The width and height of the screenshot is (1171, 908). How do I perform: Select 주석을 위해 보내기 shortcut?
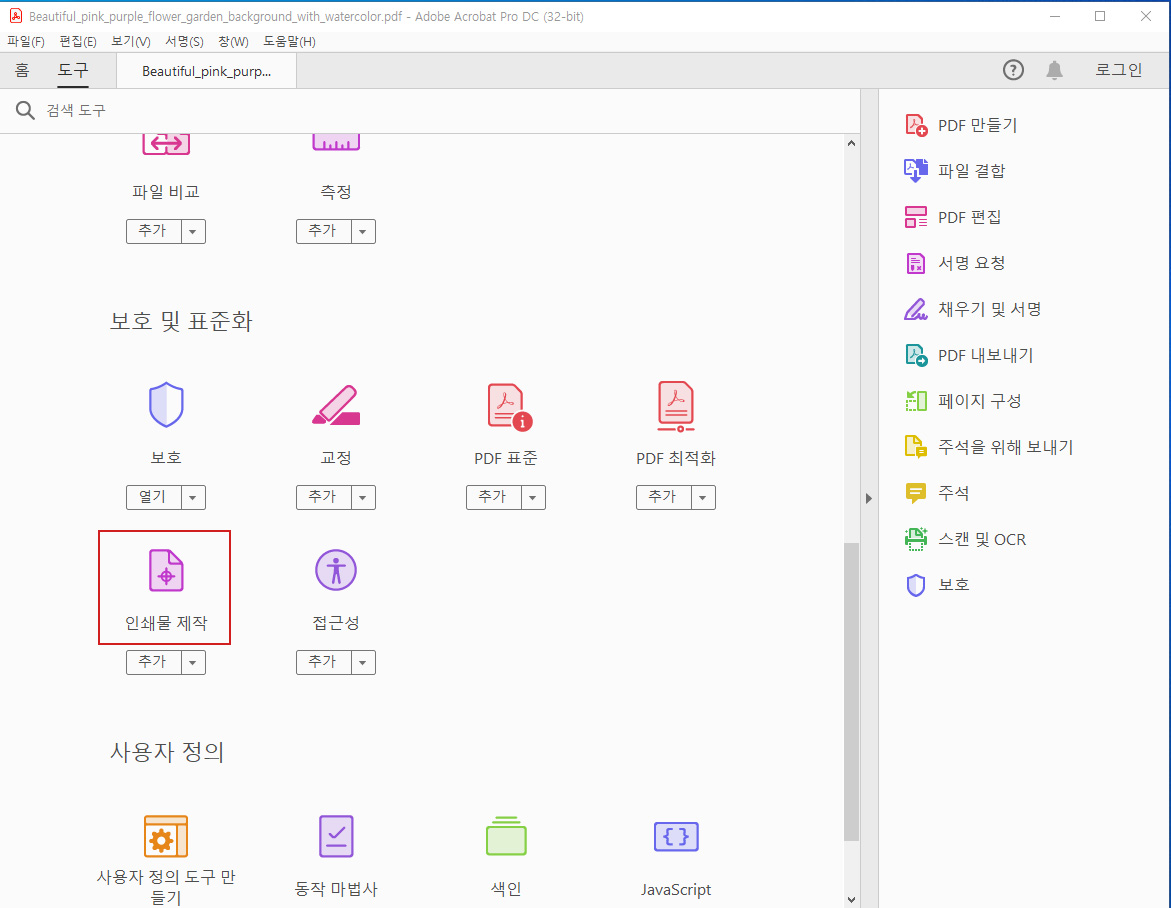coord(989,447)
